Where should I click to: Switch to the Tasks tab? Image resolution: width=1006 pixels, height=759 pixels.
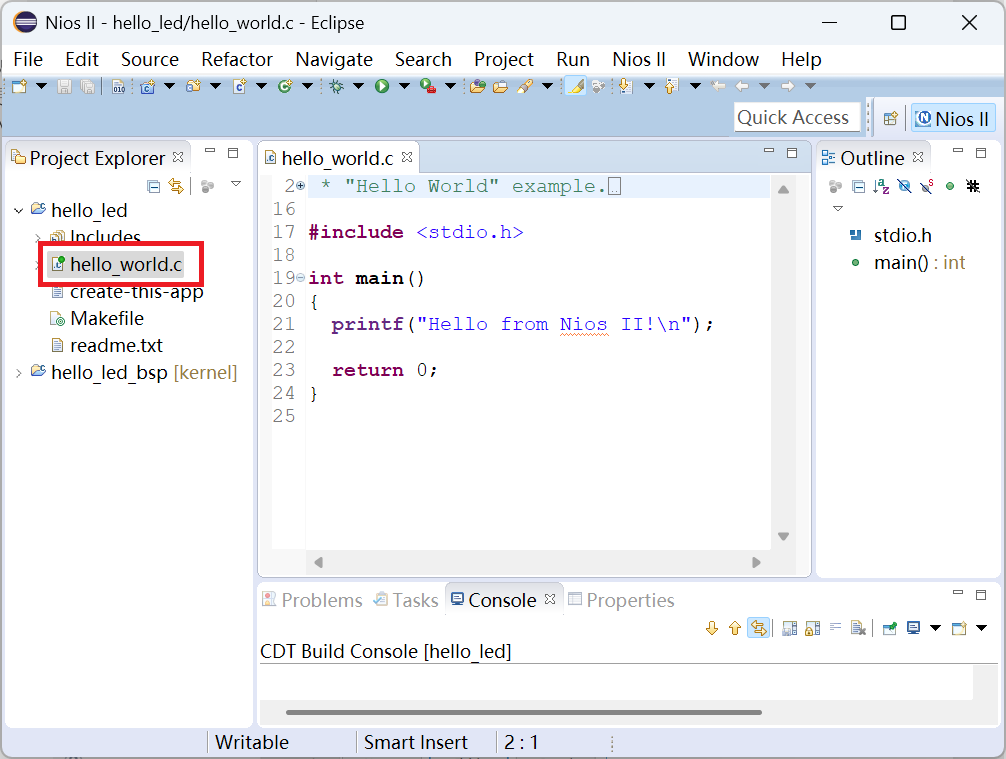pos(406,600)
